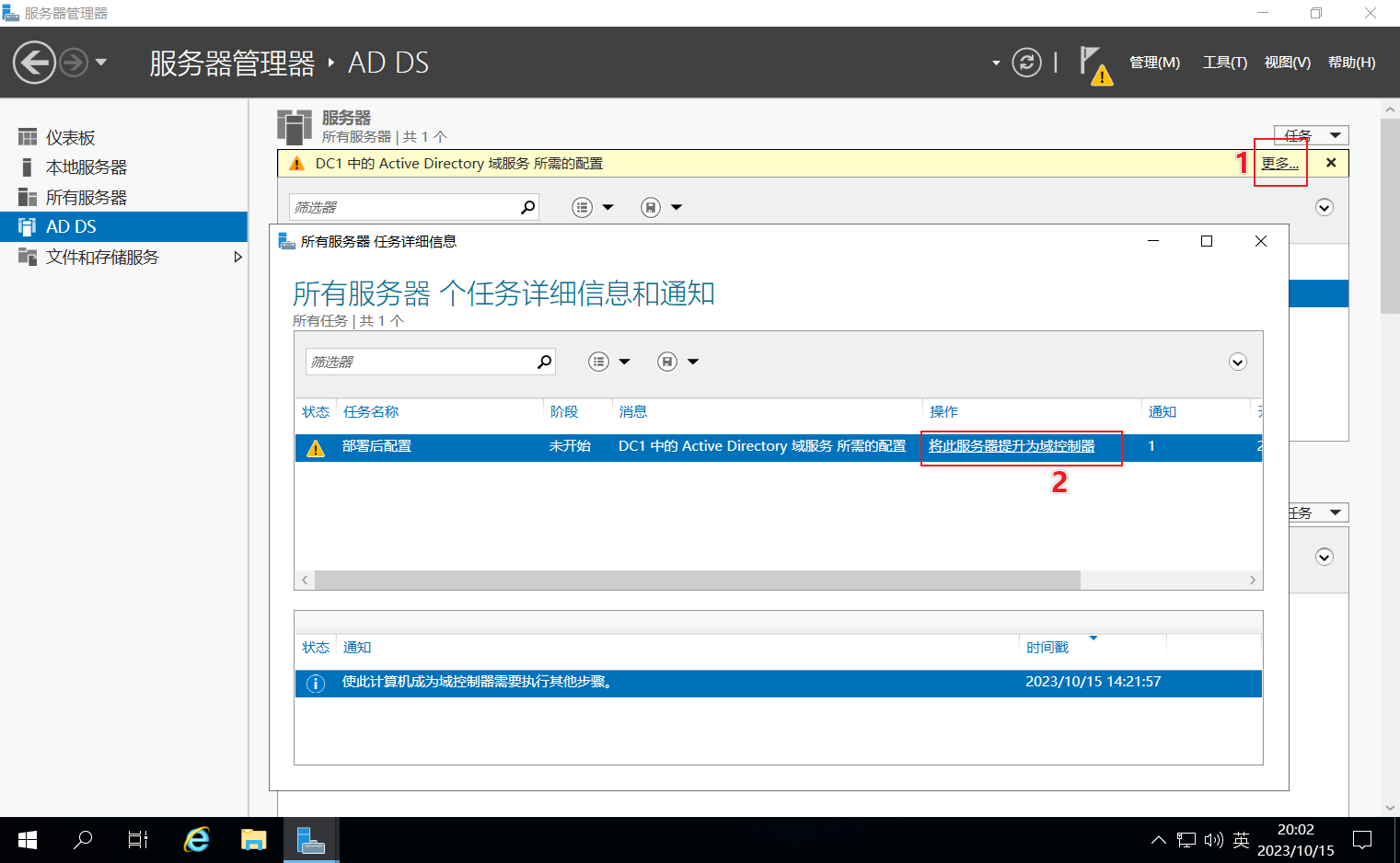Viewport: 1400px width, 863px height.
Task: Open Windows Start menu
Action: coord(28,840)
